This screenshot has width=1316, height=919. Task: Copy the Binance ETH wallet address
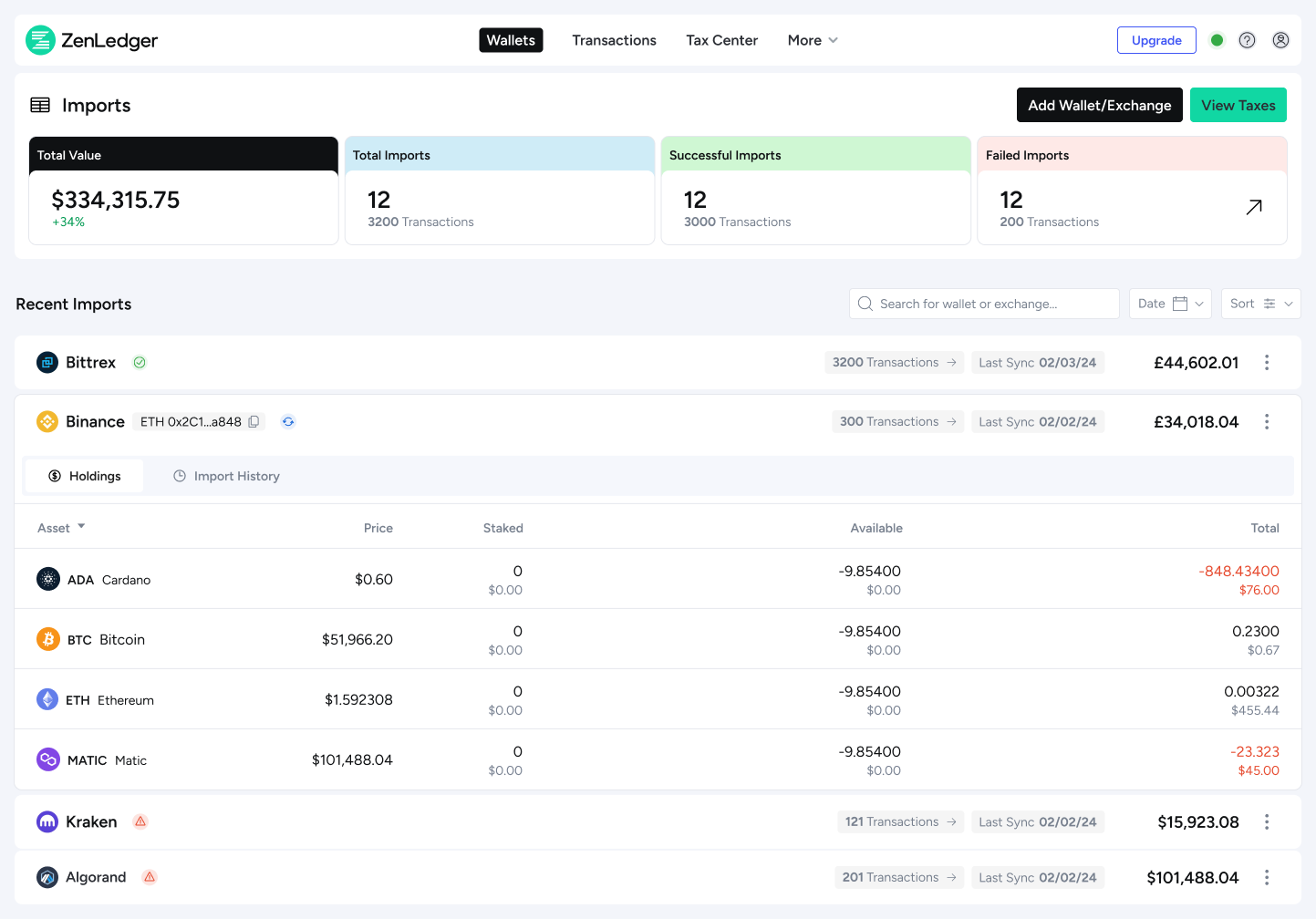[x=254, y=421]
